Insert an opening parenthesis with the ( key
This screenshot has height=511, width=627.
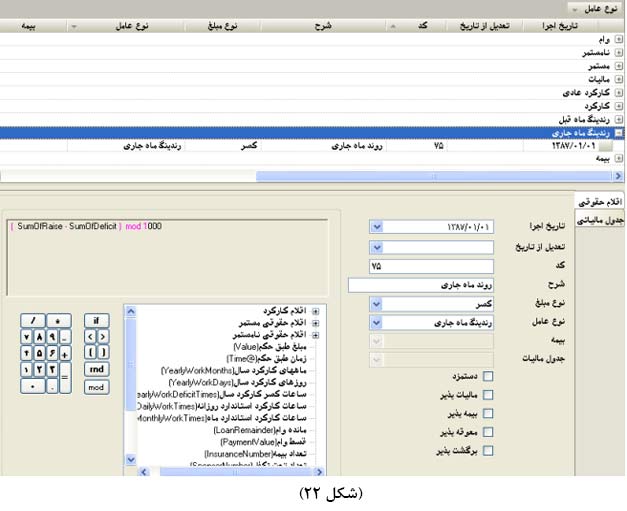pyautogui.click(x=90, y=352)
